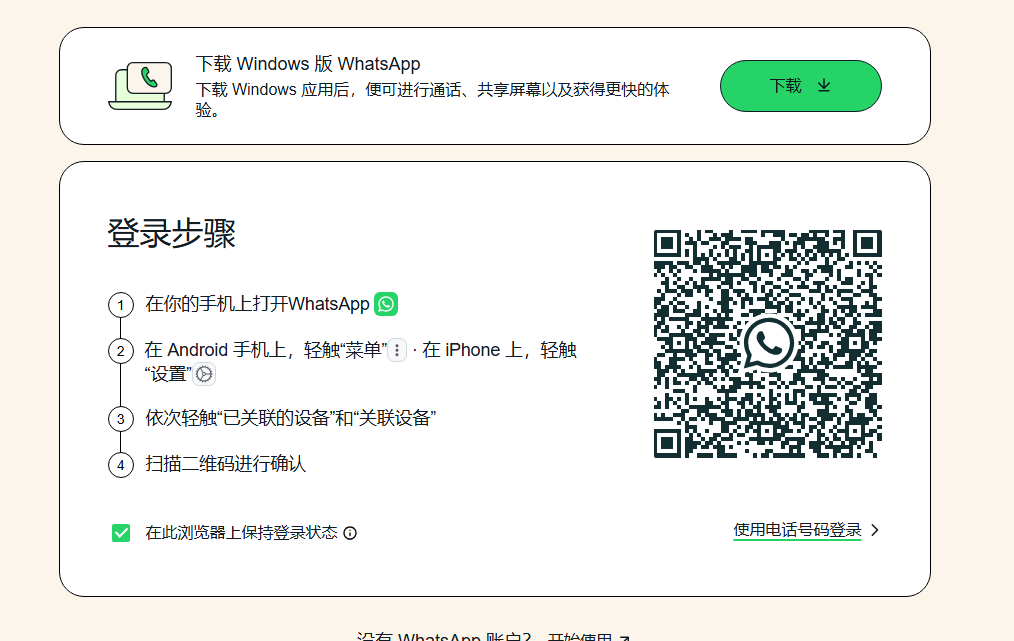
Task: Uncheck the green 保持登录状态 checkbox
Action: [121, 533]
